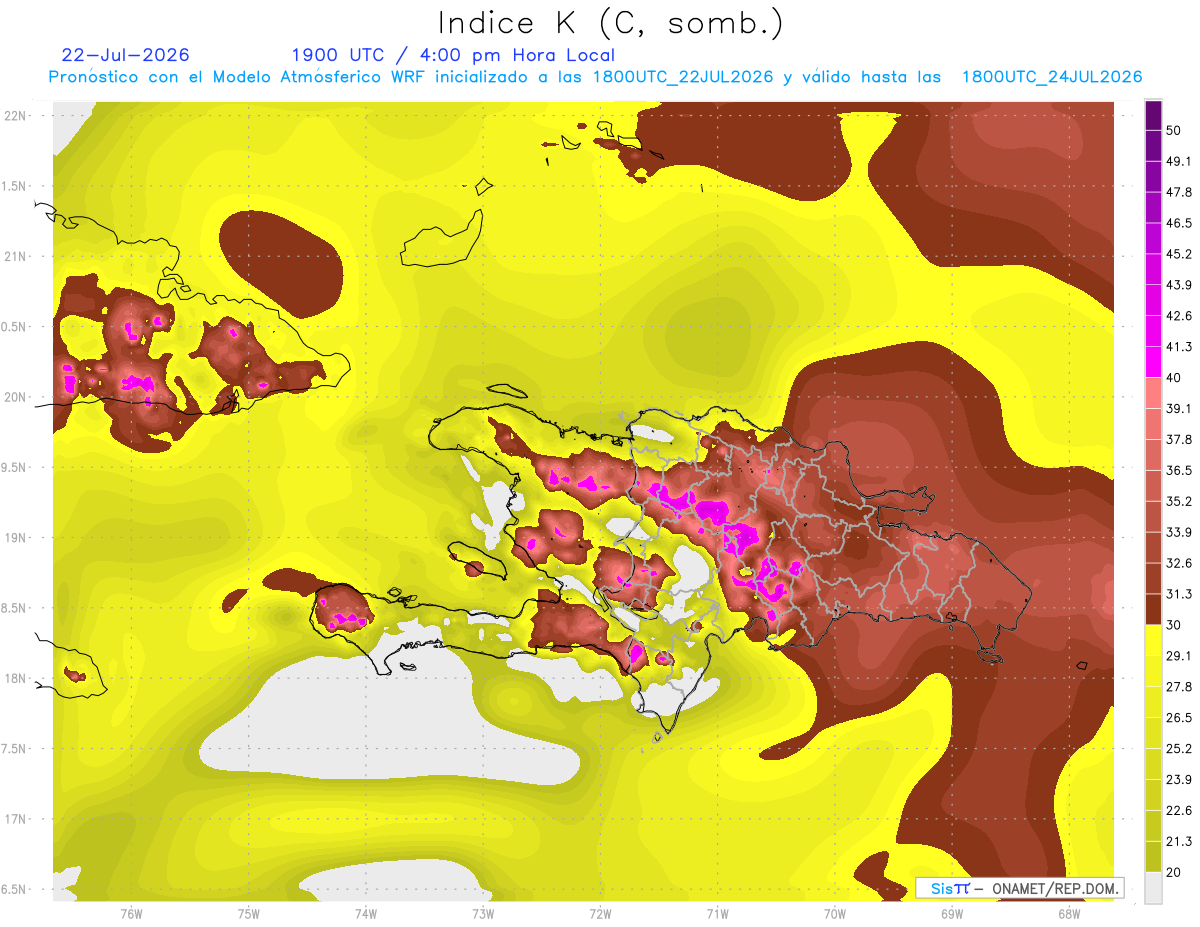This screenshot has height=927, width=1200.
Task: Click the "19N" latitude label
Action: (17, 538)
